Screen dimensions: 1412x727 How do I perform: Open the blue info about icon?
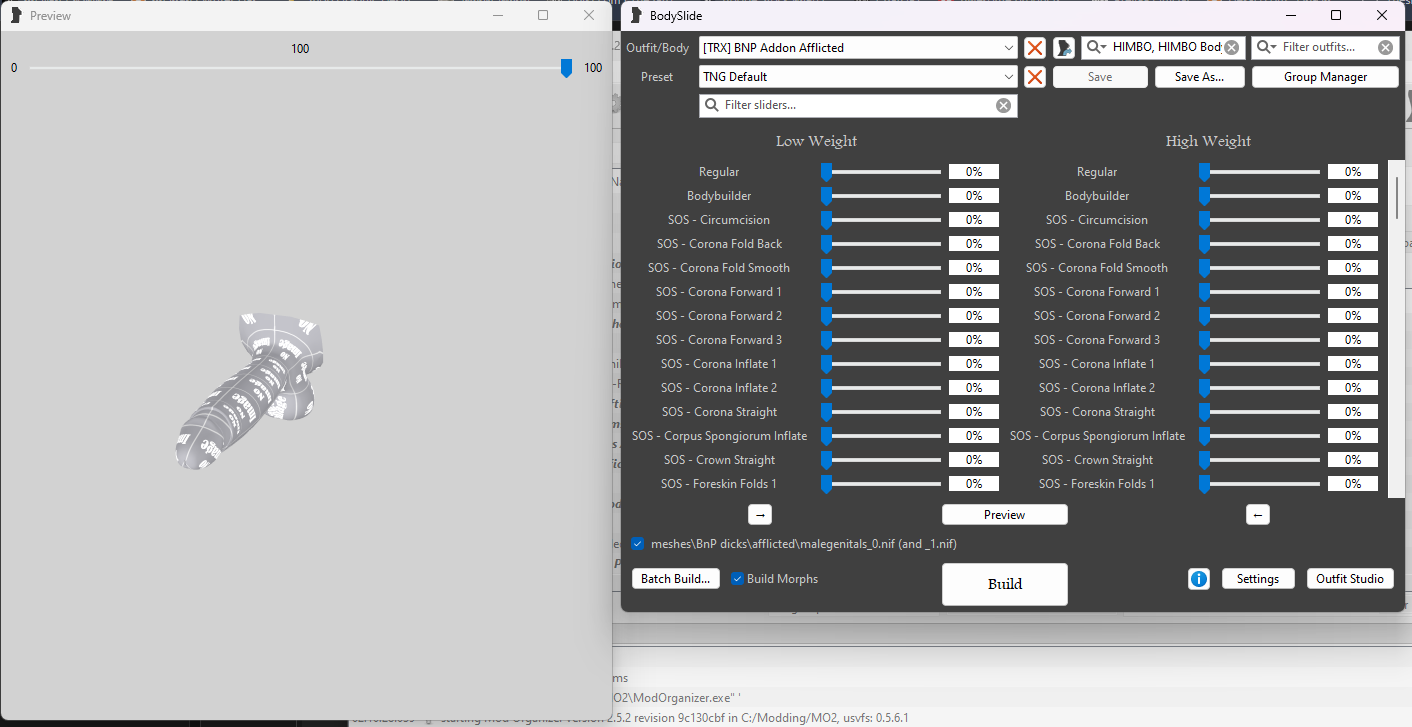pos(1199,579)
